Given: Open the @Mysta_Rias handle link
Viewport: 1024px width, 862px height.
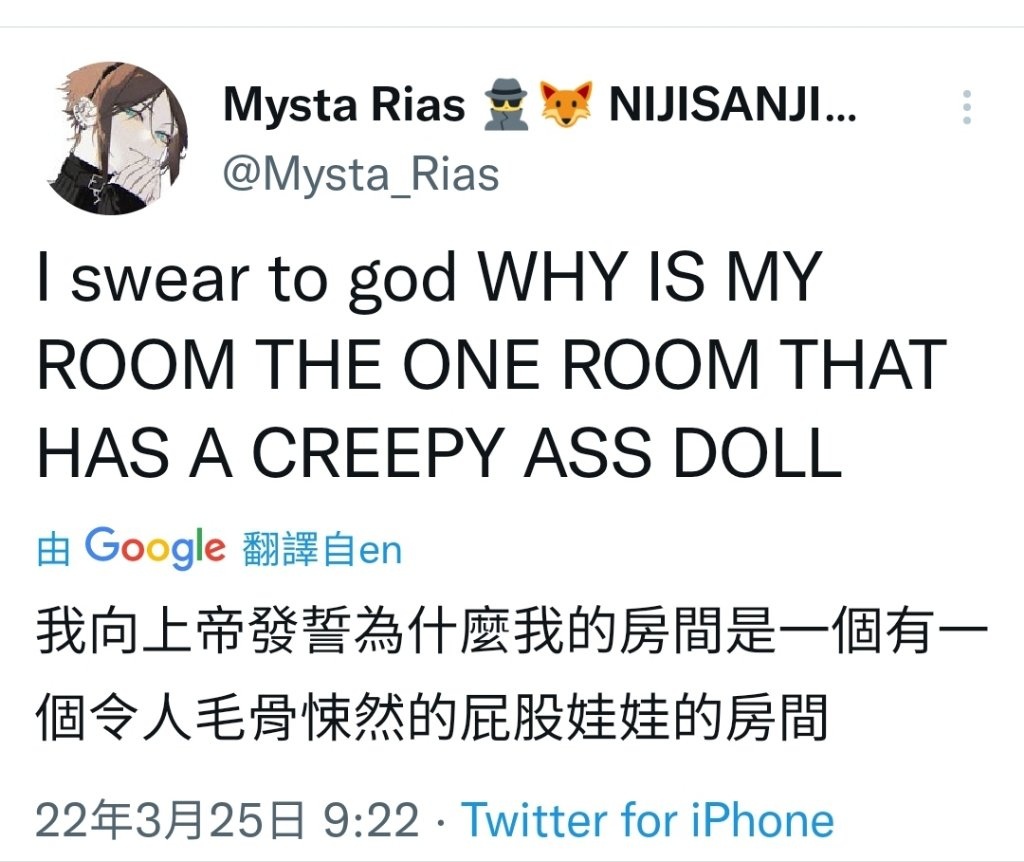Looking at the screenshot, I should pyautogui.click(x=361, y=175).
